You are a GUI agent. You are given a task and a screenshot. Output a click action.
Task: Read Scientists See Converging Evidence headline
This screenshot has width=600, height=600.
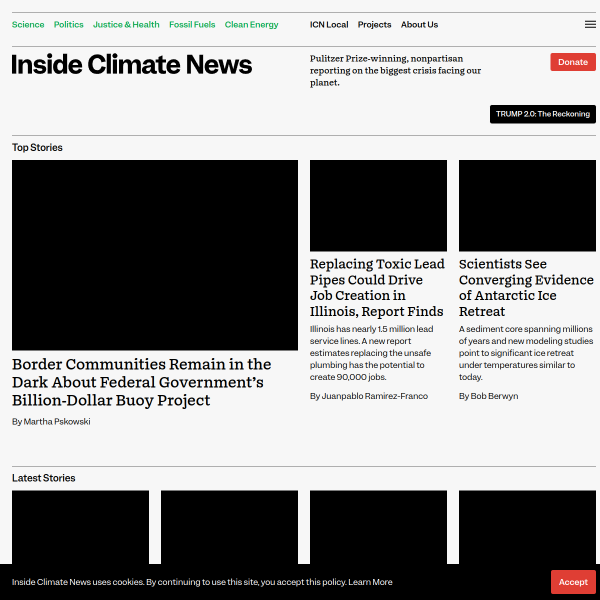pyautogui.click(x=526, y=287)
